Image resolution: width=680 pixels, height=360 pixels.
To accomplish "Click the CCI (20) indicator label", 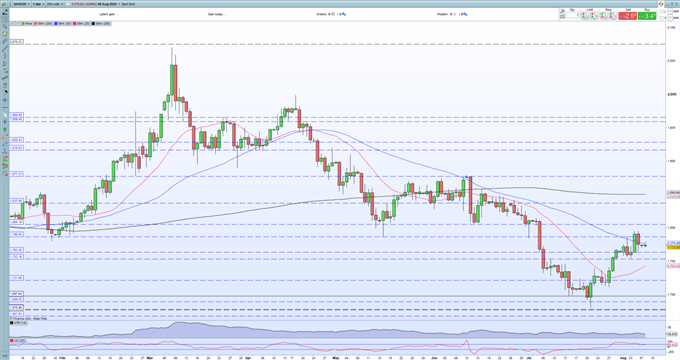I will (x=17, y=340).
